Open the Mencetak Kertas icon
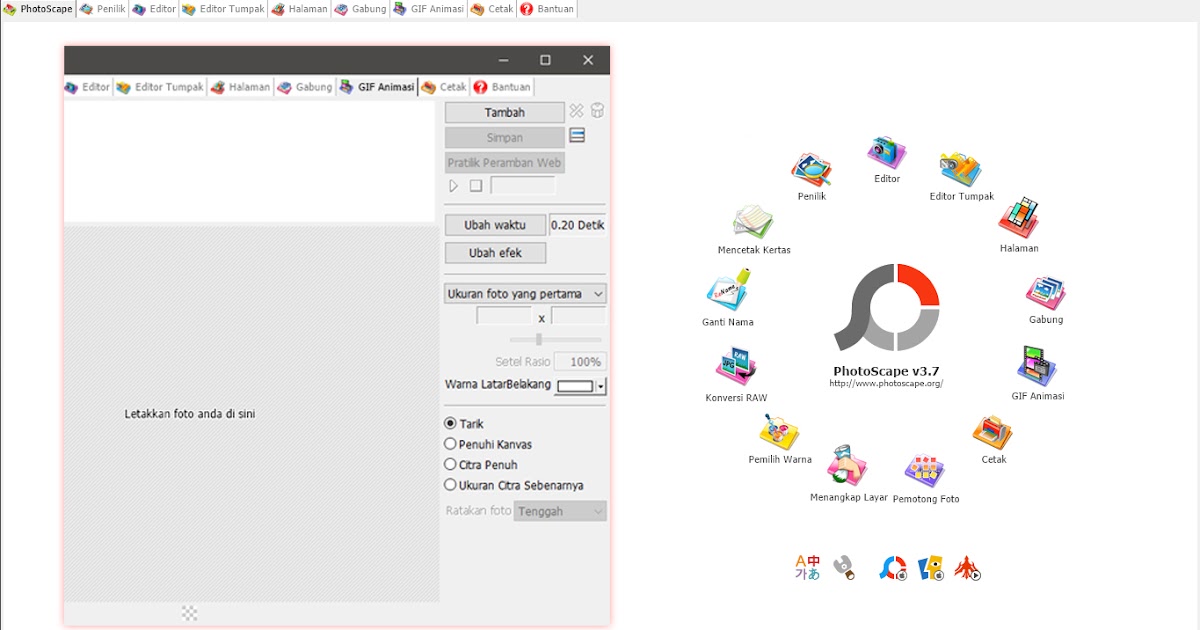 pyautogui.click(x=754, y=223)
